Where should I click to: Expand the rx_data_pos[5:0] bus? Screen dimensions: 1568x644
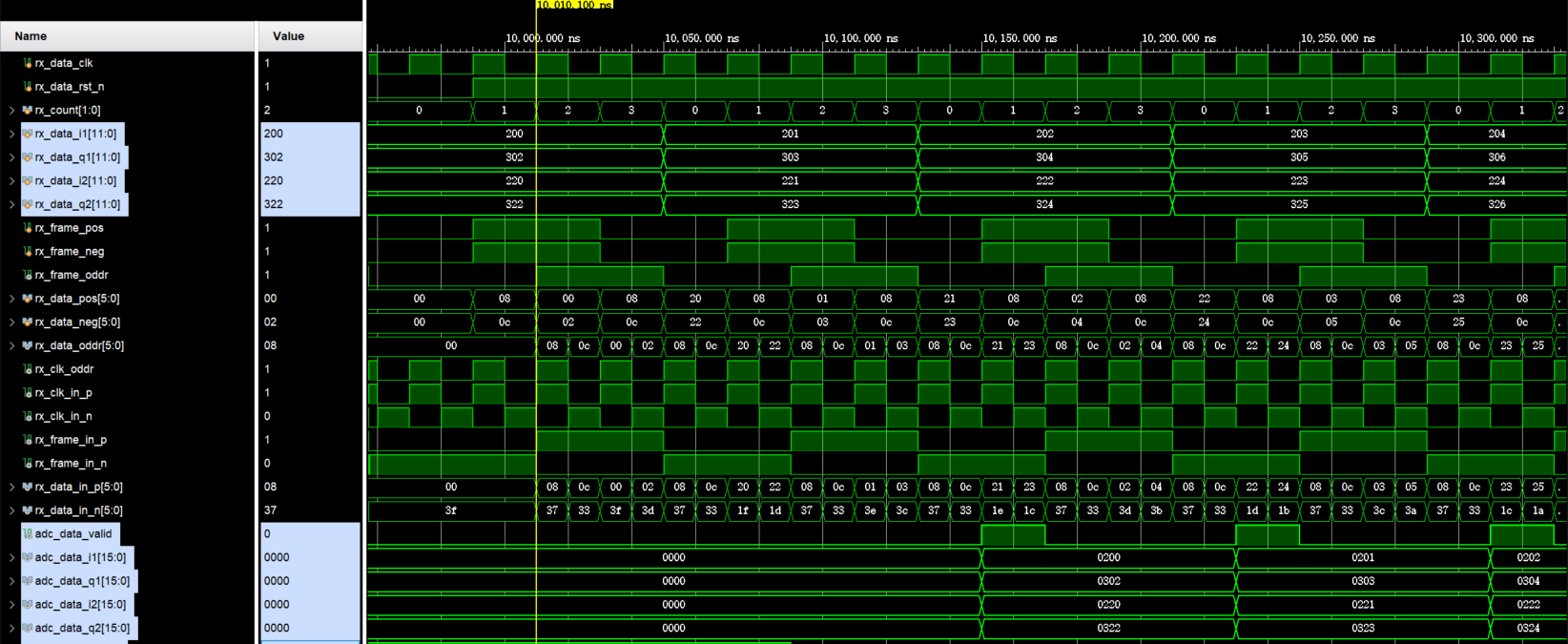click(x=11, y=299)
